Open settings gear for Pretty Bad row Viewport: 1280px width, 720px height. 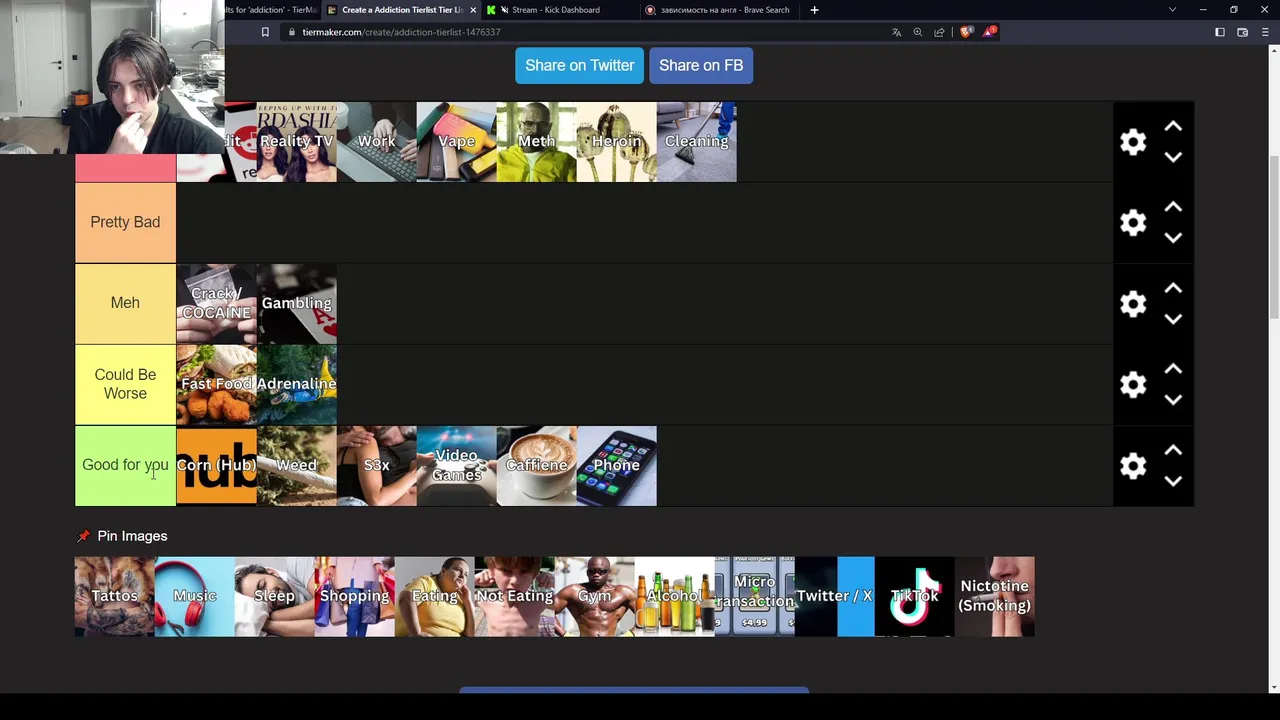click(x=1133, y=222)
